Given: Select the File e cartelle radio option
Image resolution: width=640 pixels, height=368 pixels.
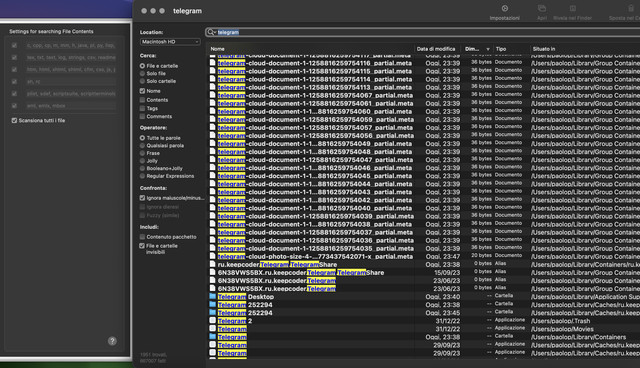Looking at the screenshot, I should [142, 66].
